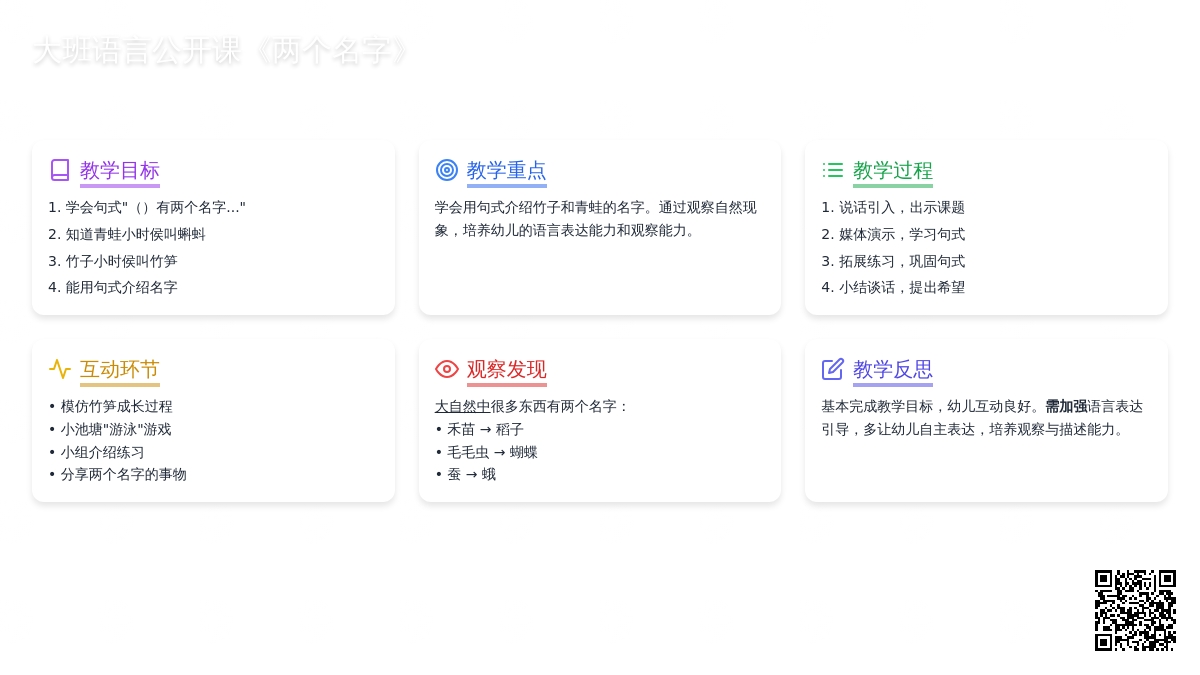This screenshot has width=1200, height=675.
Task: Select the 教学过程 card heading
Action: tap(892, 170)
